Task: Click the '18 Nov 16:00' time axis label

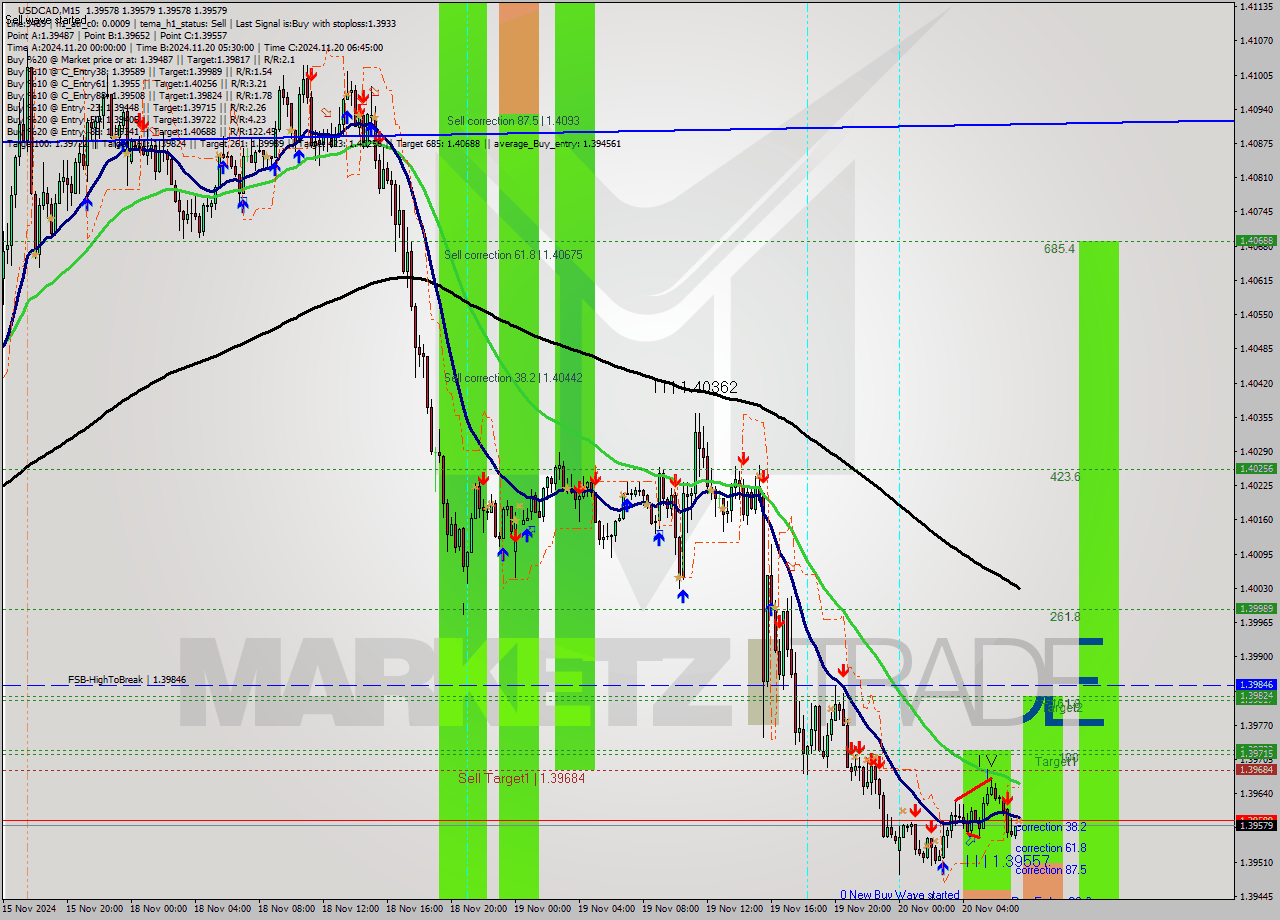Action: (x=415, y=909)
